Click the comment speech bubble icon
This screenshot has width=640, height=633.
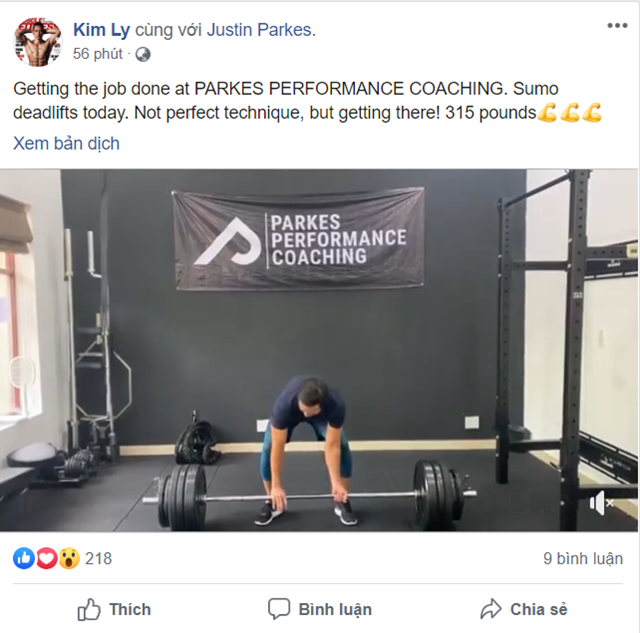tap(279, 609)
